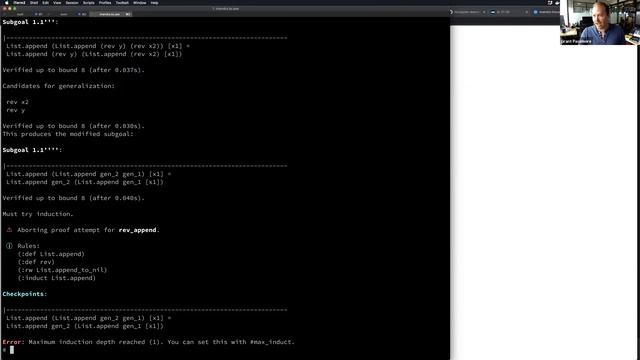
Task: Open the View menu
Action: [x=57, y=2]
